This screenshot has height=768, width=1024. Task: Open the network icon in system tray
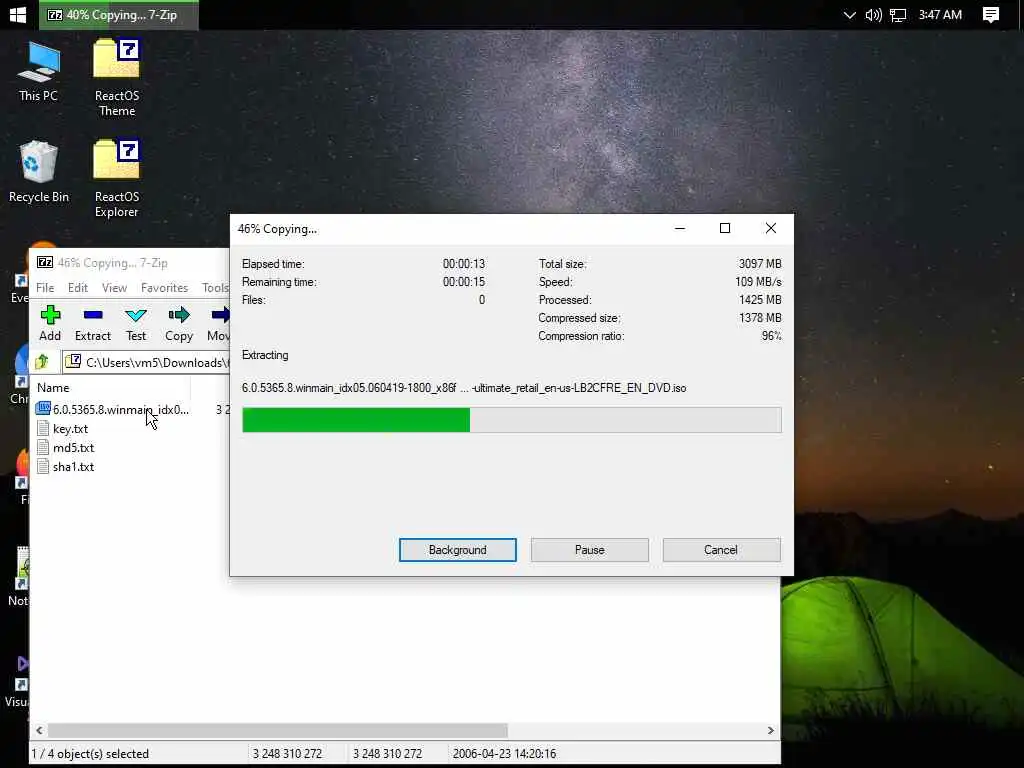[898, 15]
